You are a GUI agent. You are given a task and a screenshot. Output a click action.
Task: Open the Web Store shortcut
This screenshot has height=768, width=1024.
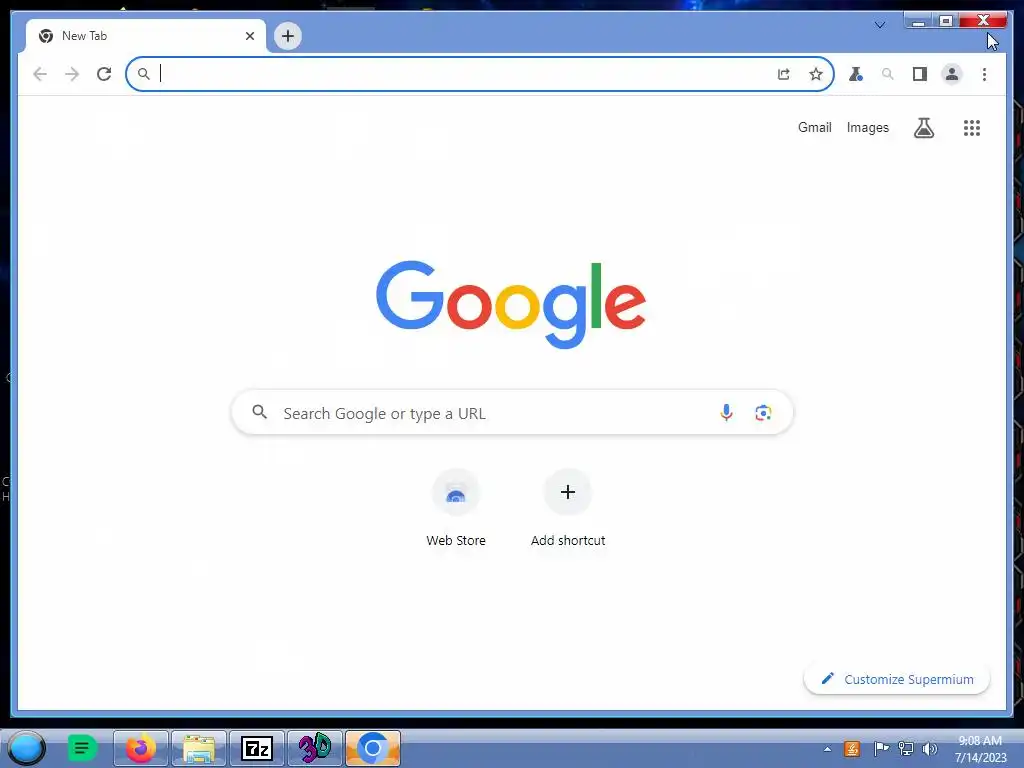coord(456,509)
